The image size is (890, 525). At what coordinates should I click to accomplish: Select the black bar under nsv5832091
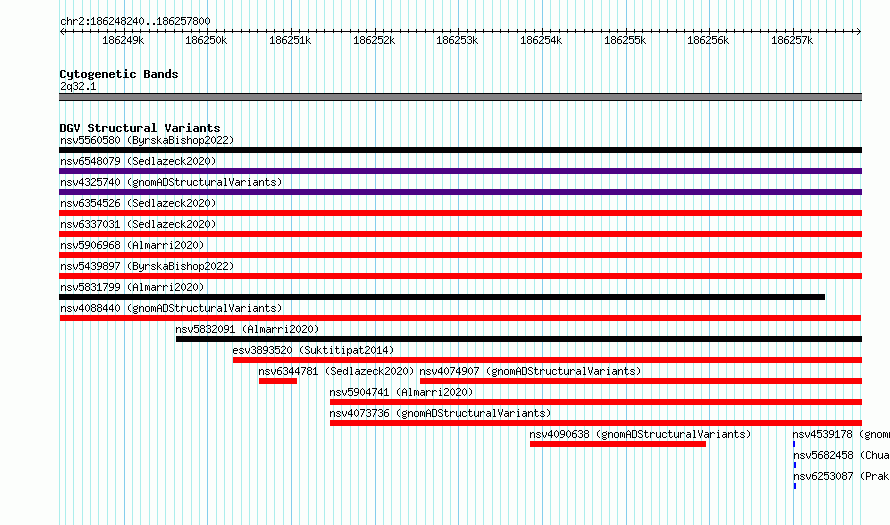(x=519, y=339)
